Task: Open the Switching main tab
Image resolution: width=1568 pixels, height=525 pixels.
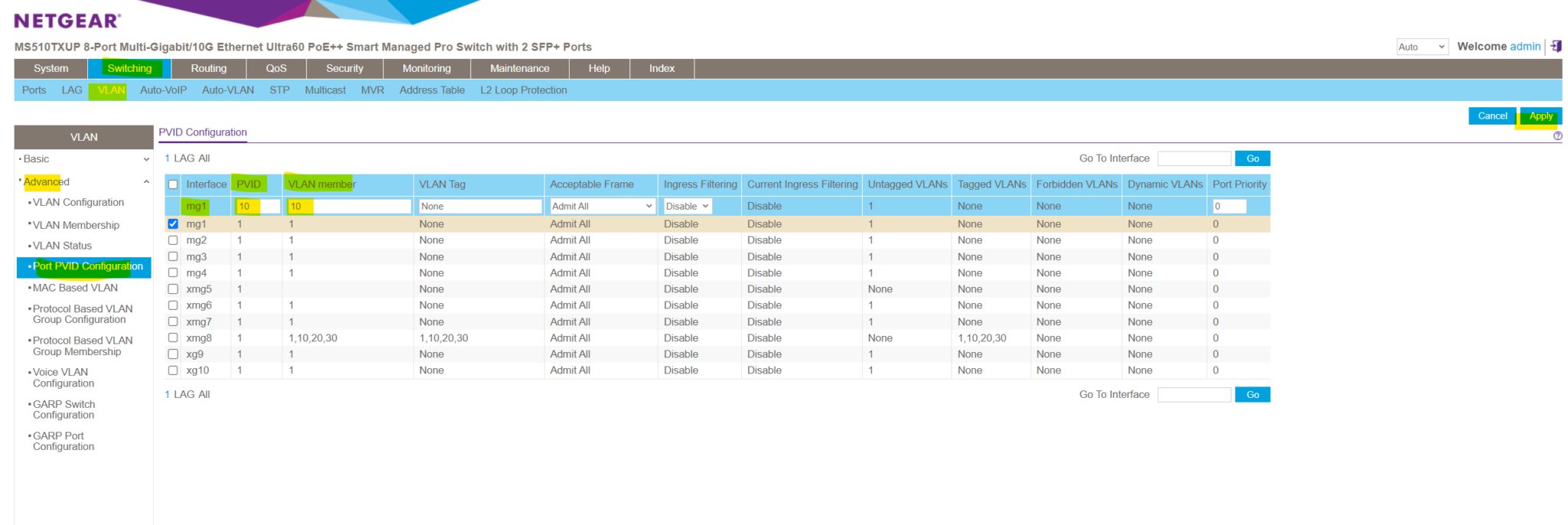Action: pyautogui.click(x=129, y=68)
